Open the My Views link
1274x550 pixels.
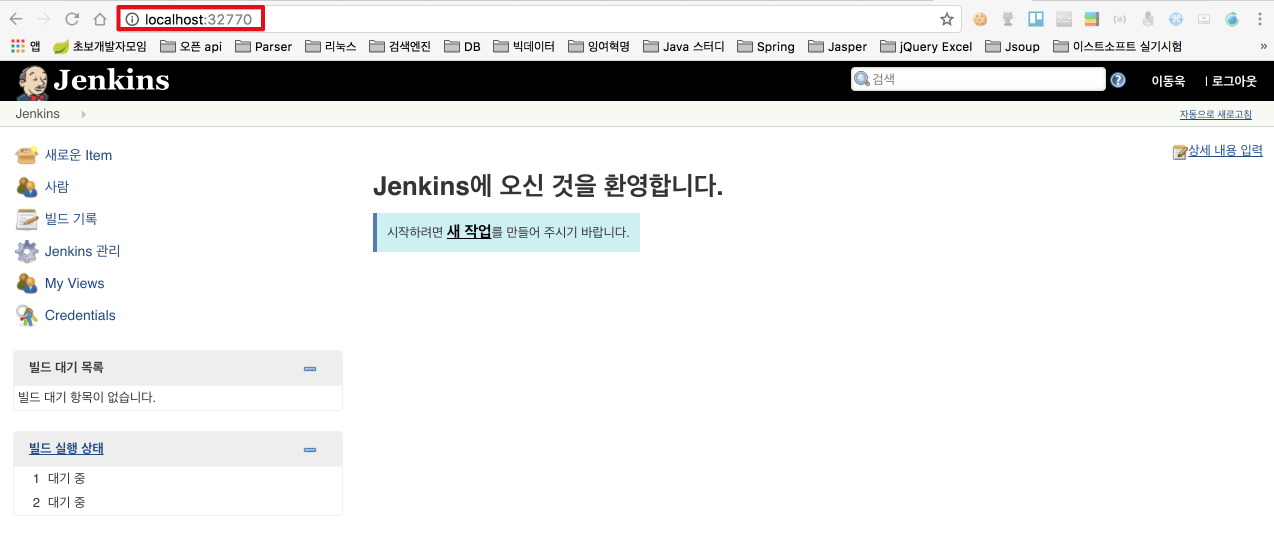(x=75, y=283)
